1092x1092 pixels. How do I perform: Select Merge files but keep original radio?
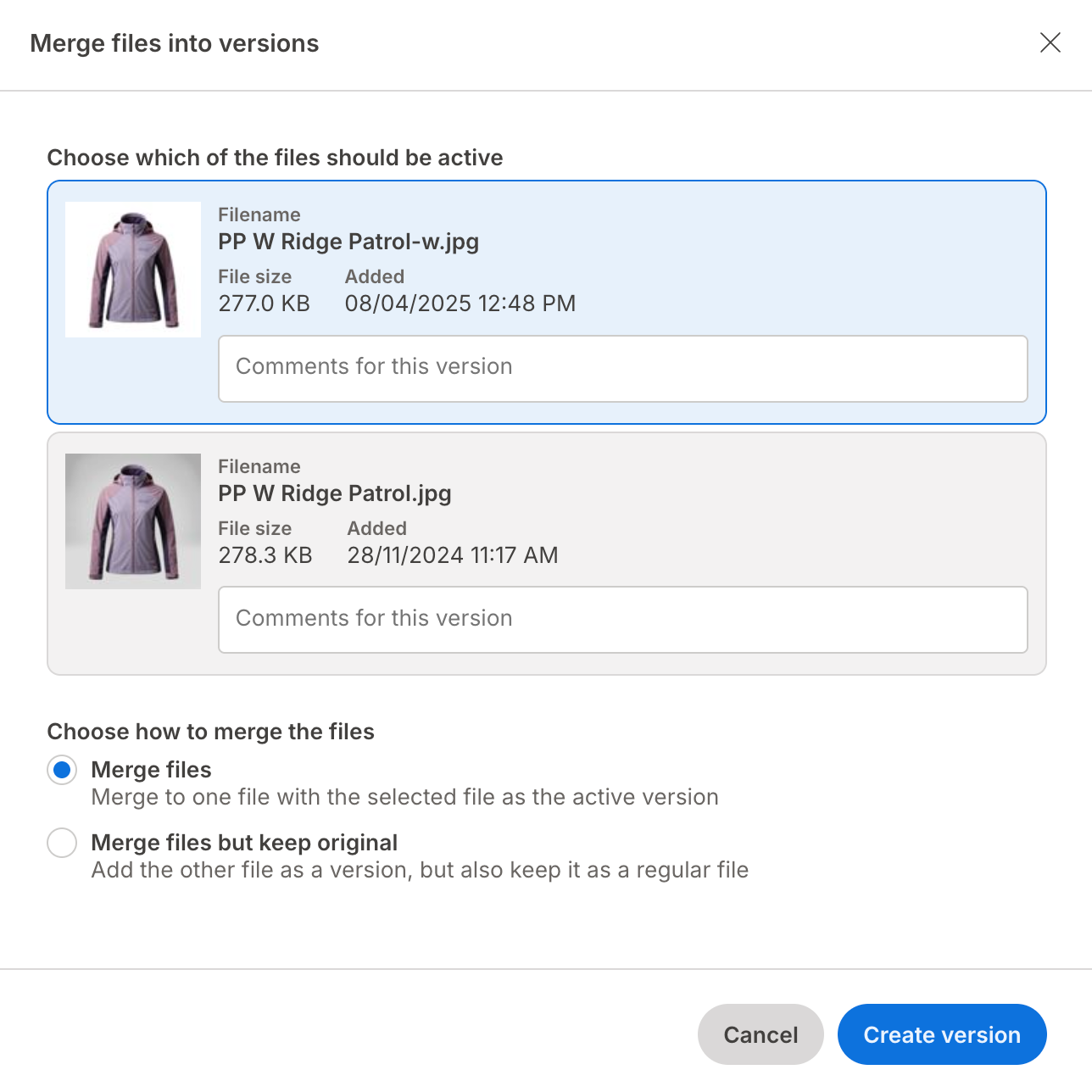pyautogui.click(x=62, y=843)
